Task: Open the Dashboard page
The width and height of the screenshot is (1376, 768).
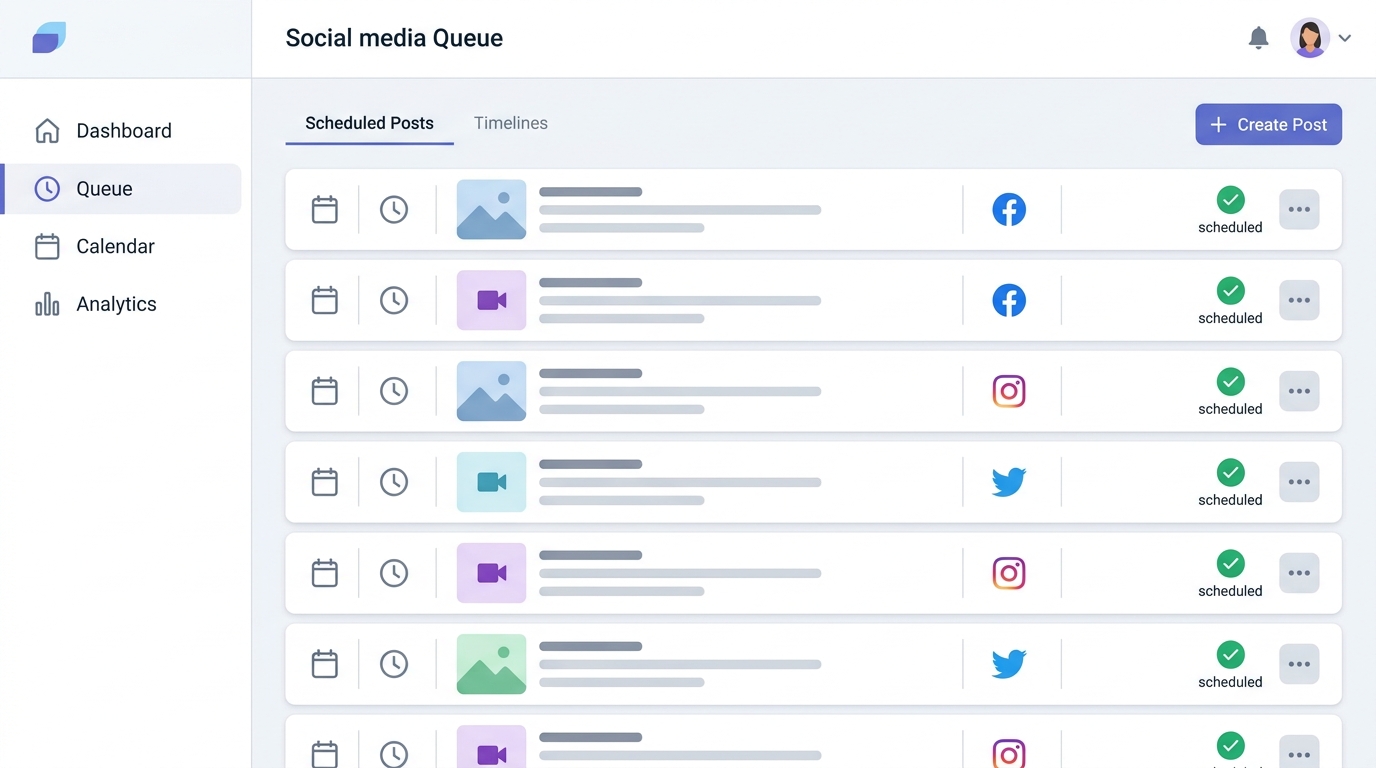Action: pyautogui.click(x=123, y=131)
